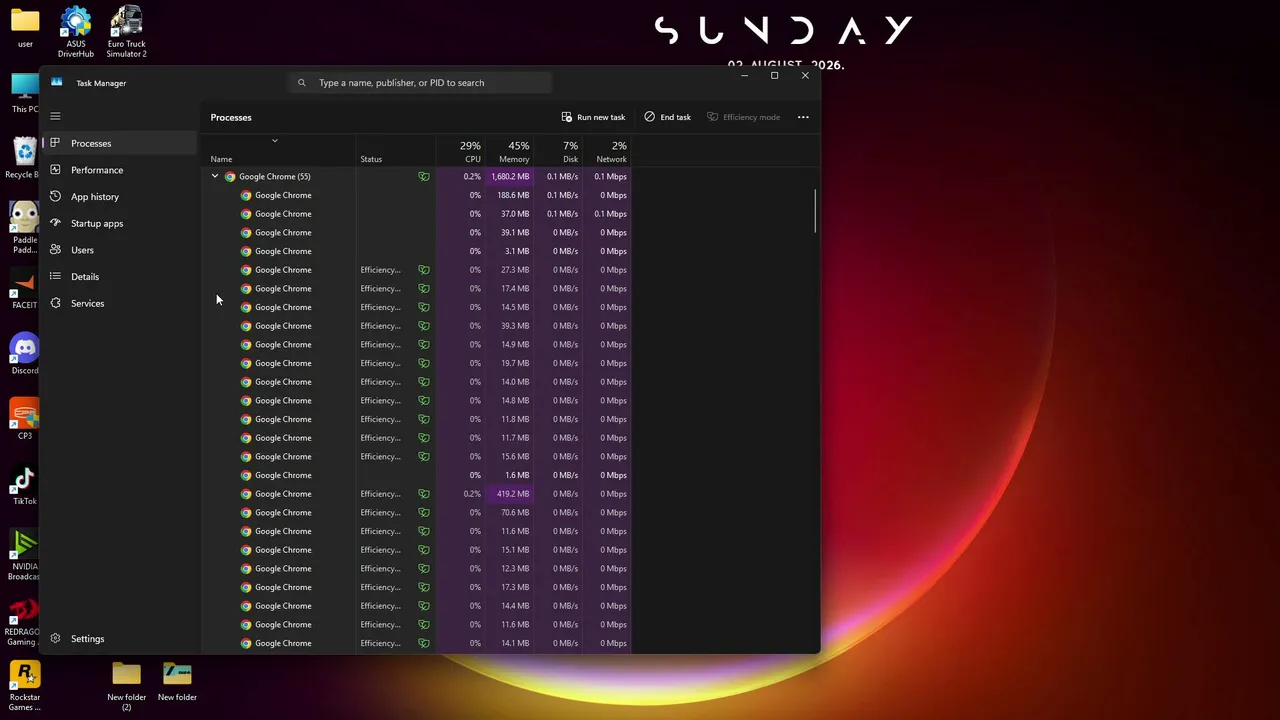Image resolution: width=1280 pixels, height=720 pixels.
Task: Click the Chrome icon on the 188.6 MB row
Action: (246, 195)
